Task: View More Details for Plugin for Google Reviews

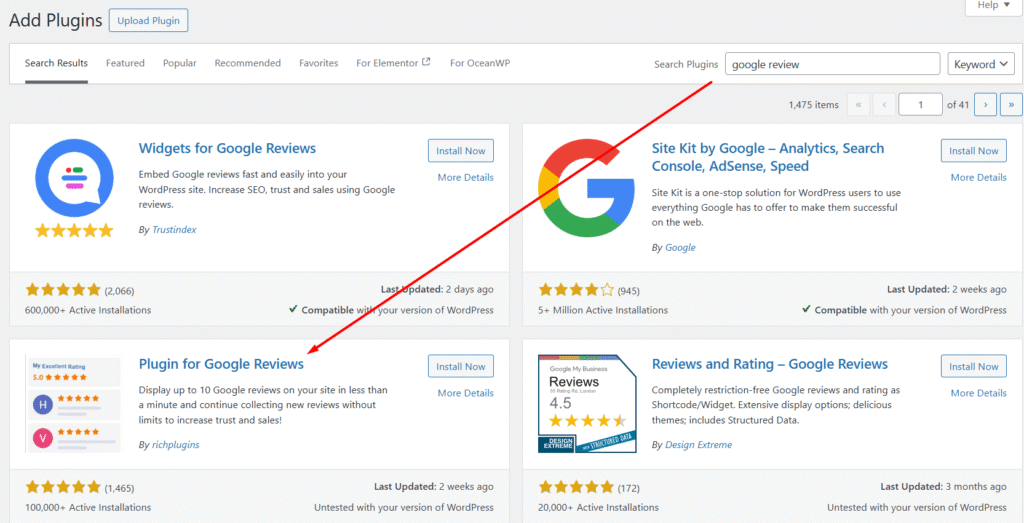Action: pyautogui.click(x=466, y=393)
